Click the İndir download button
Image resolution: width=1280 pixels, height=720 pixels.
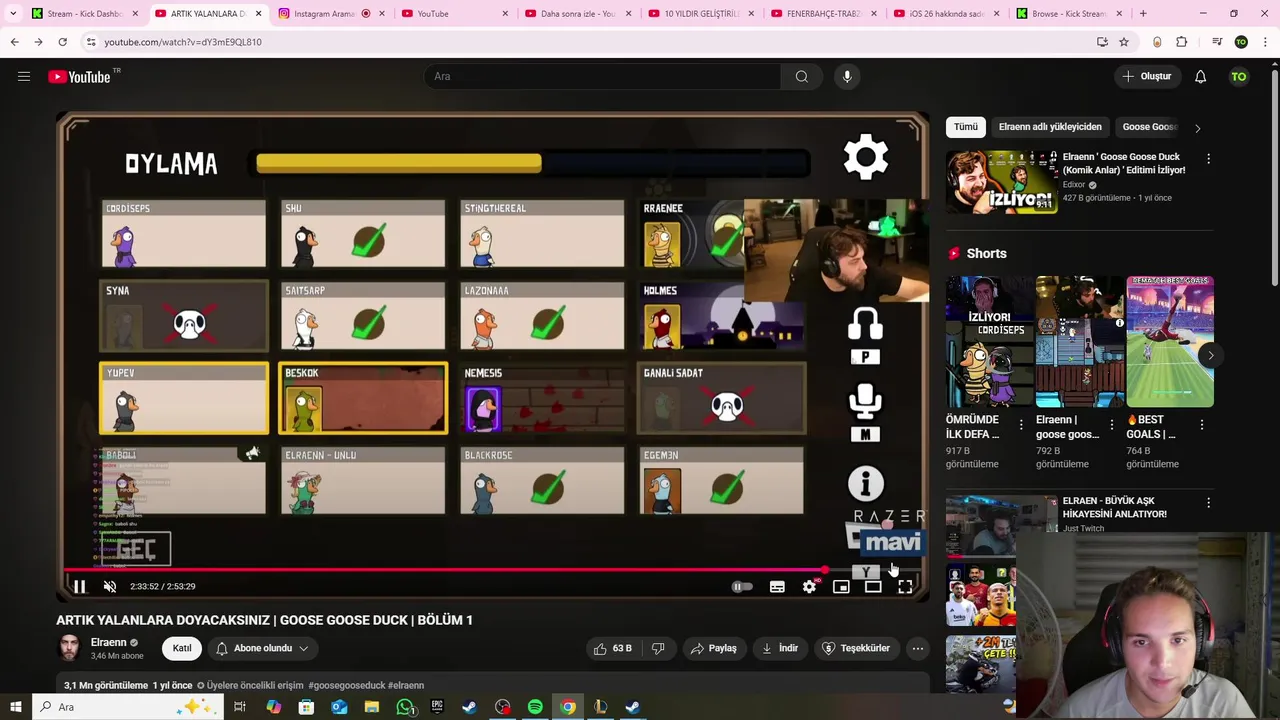tap(780, 648)
